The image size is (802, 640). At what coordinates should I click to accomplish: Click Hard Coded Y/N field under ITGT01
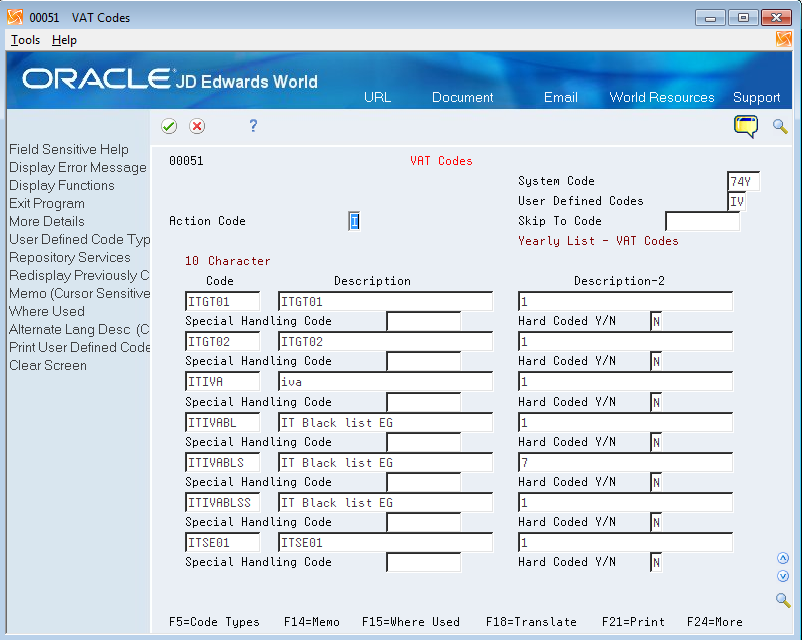click(656, 322)
